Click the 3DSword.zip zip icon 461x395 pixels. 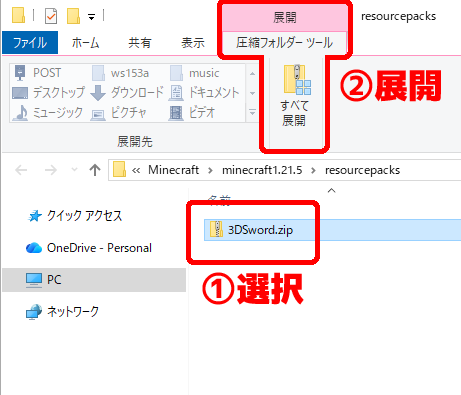(216, 229)
